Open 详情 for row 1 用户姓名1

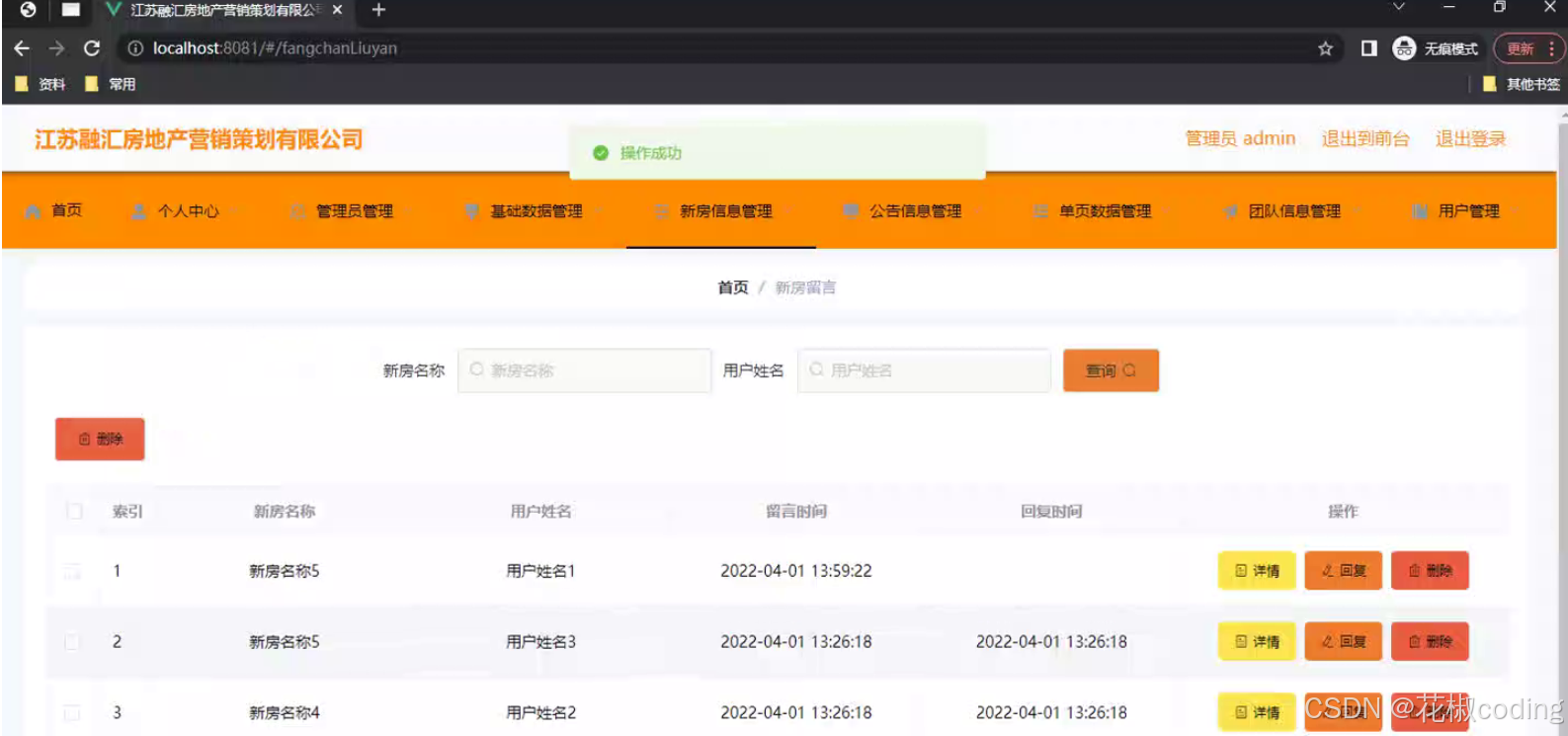click(1257, 570)
